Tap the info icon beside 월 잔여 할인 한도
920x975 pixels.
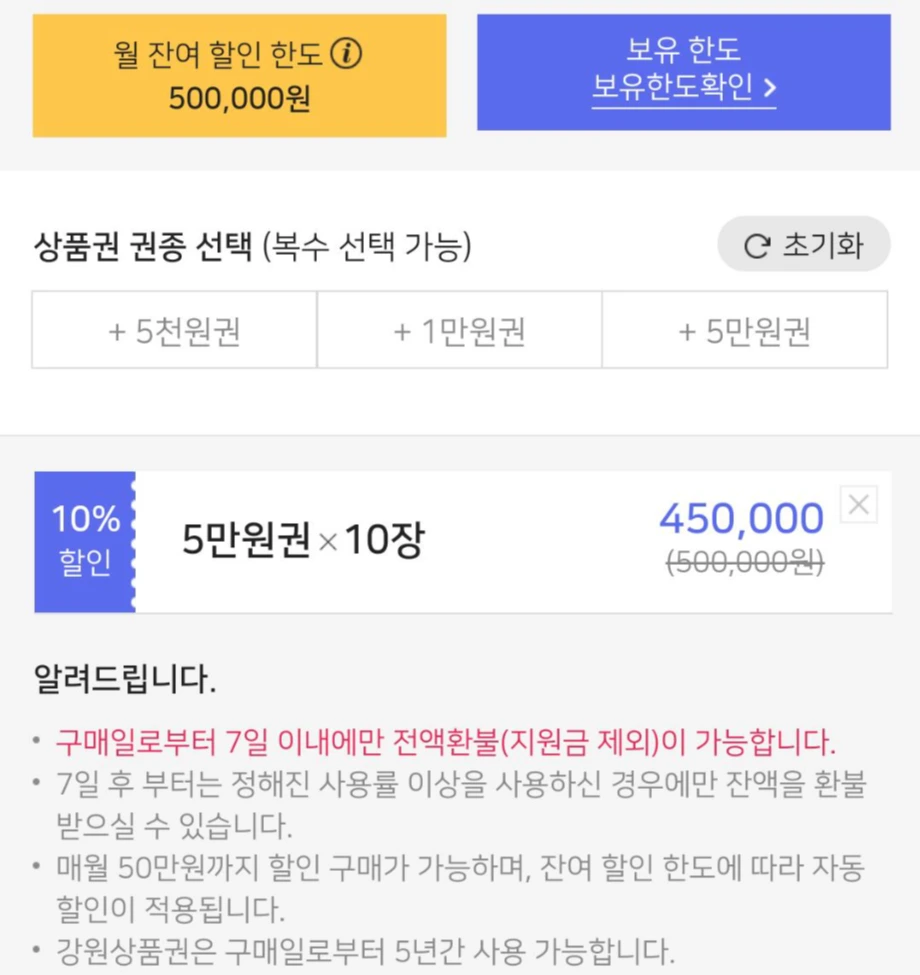point(346,53)
